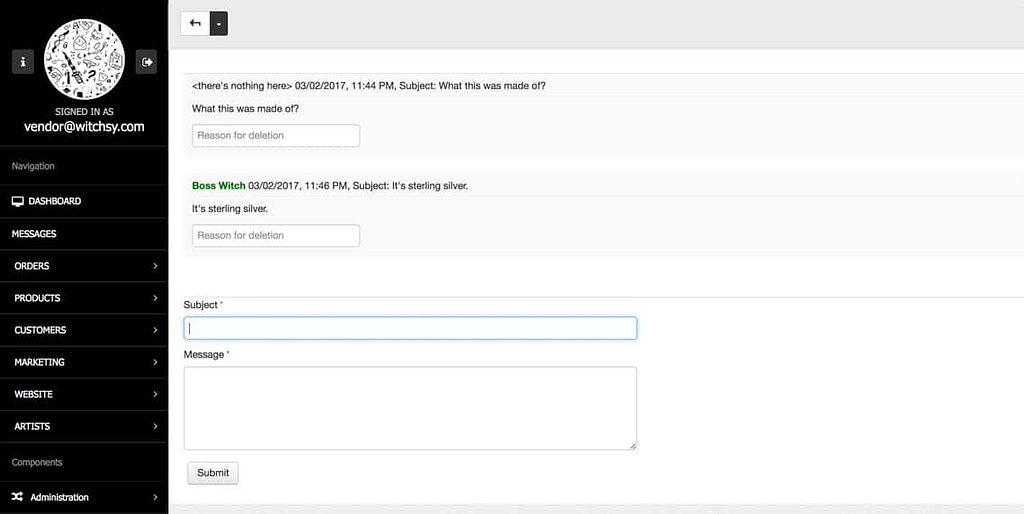Screen dimensions: 1024x514
Task: Click Reason for deletion field under Boss Witch
Action: click(275, 236)
